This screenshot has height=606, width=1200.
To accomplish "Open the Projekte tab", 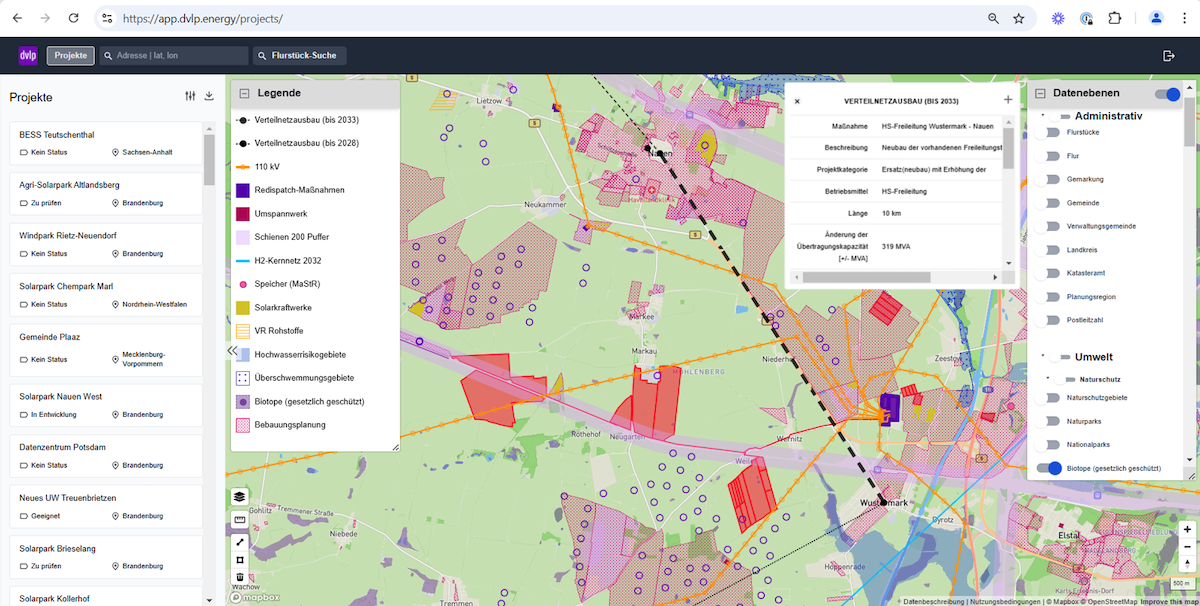I will click(x=70, y=56).
